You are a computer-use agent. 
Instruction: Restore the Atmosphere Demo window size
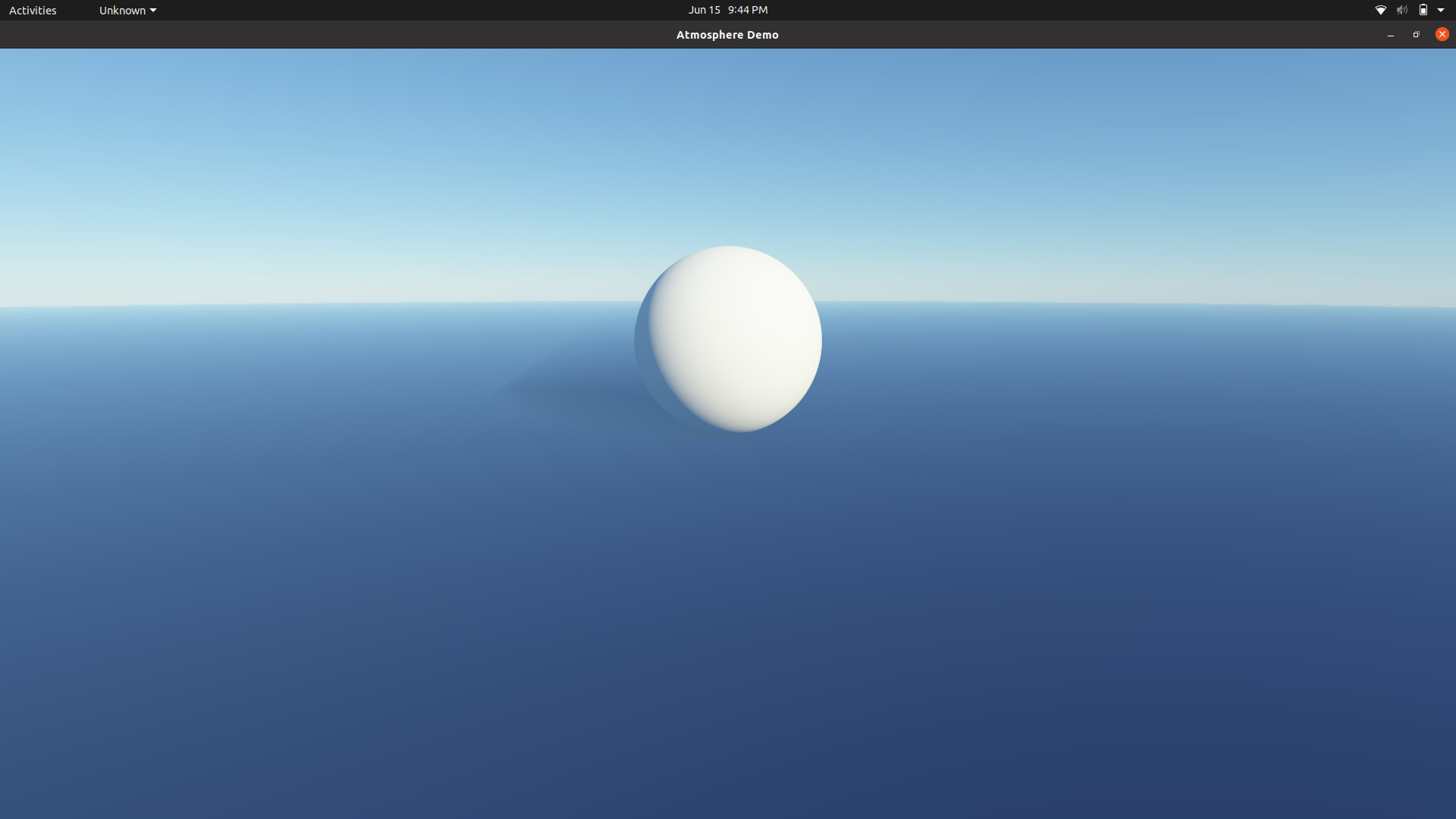[1416, 35]
